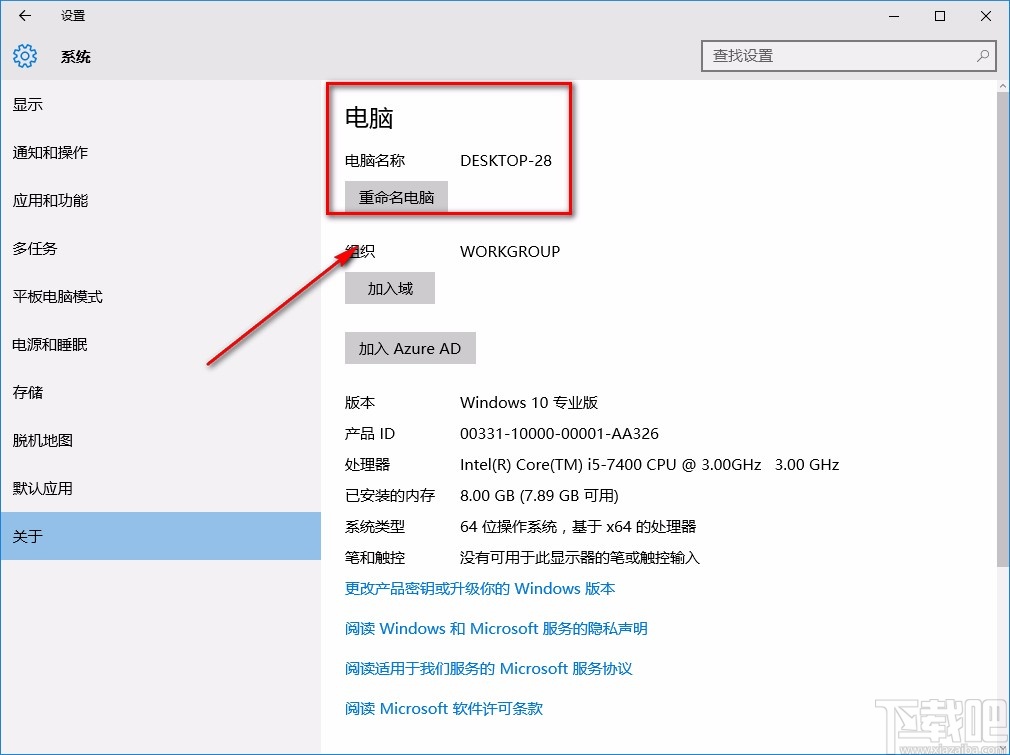Open the 存储 settings page
Image resolution: width=1010 pixels, height=755 pixels.
[x=27, y=392]
